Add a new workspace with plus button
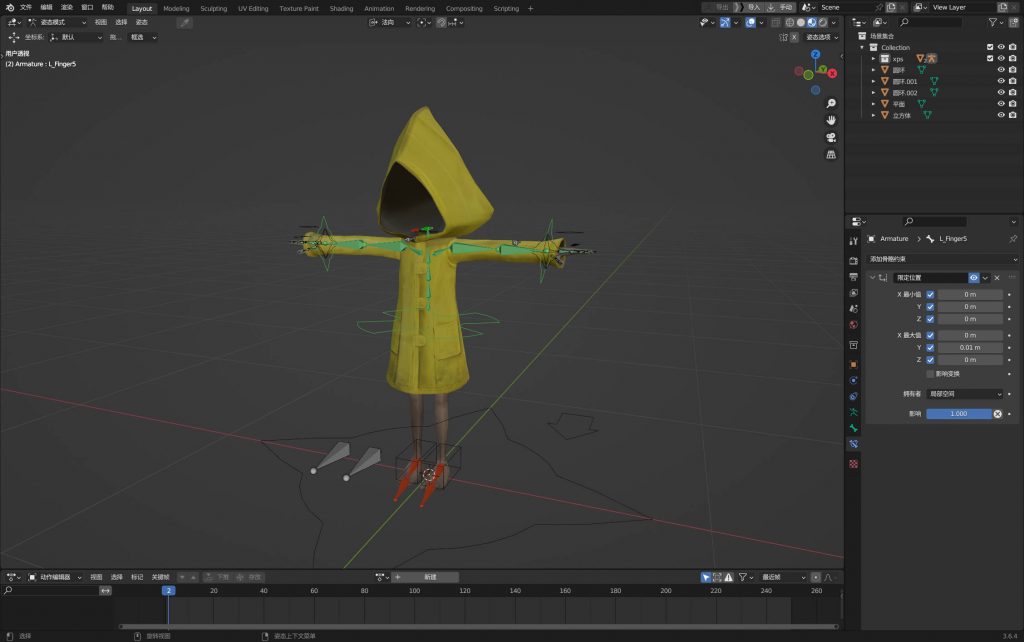Image resolution: width=1024 pixels, height=642 pixels. point(530,8)
